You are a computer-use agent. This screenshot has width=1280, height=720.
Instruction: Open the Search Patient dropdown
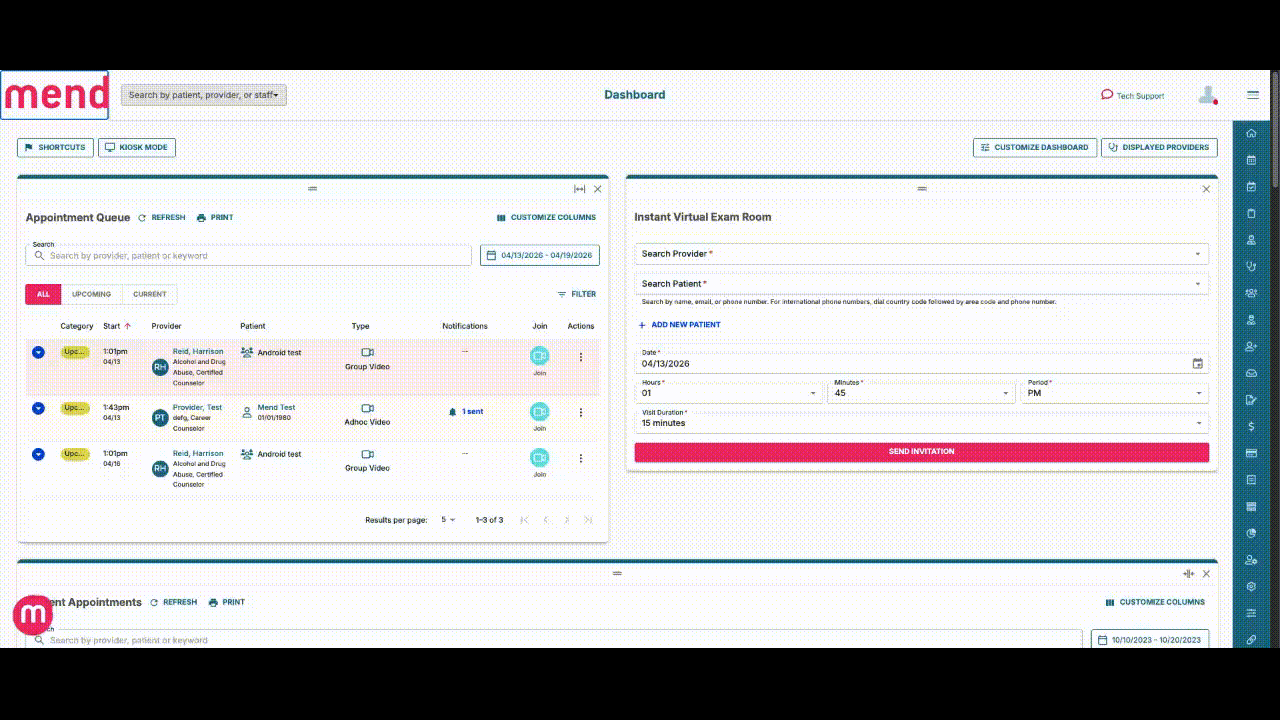(x=921, y=284)
